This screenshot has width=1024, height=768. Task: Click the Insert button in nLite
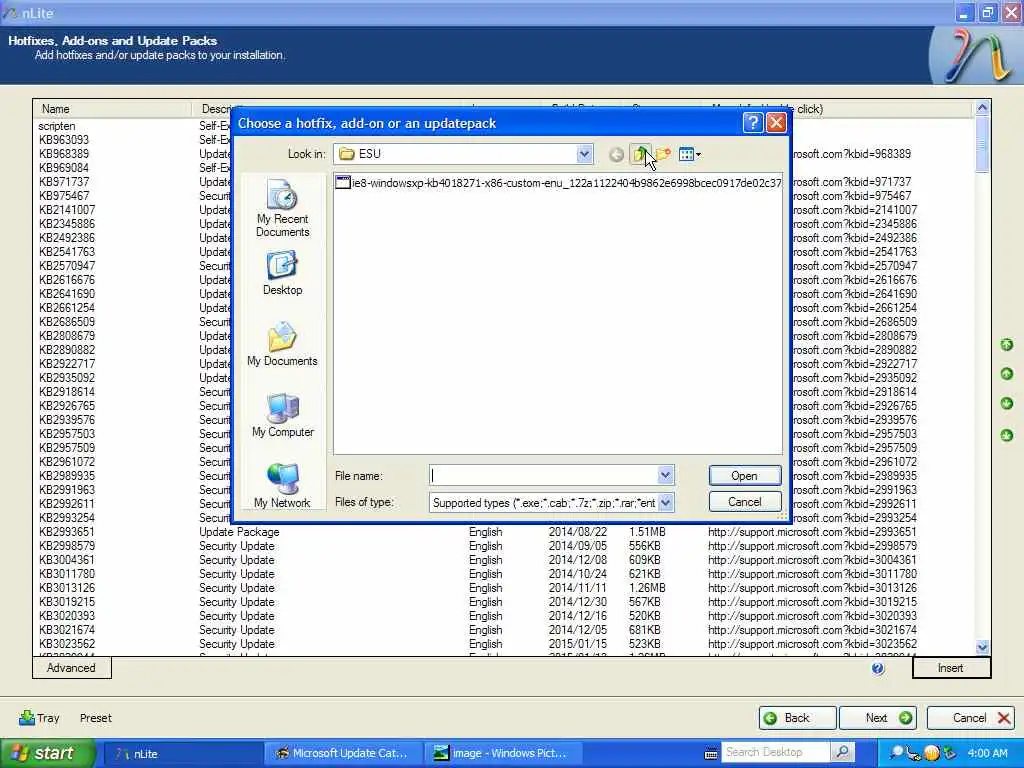[951, 668]
